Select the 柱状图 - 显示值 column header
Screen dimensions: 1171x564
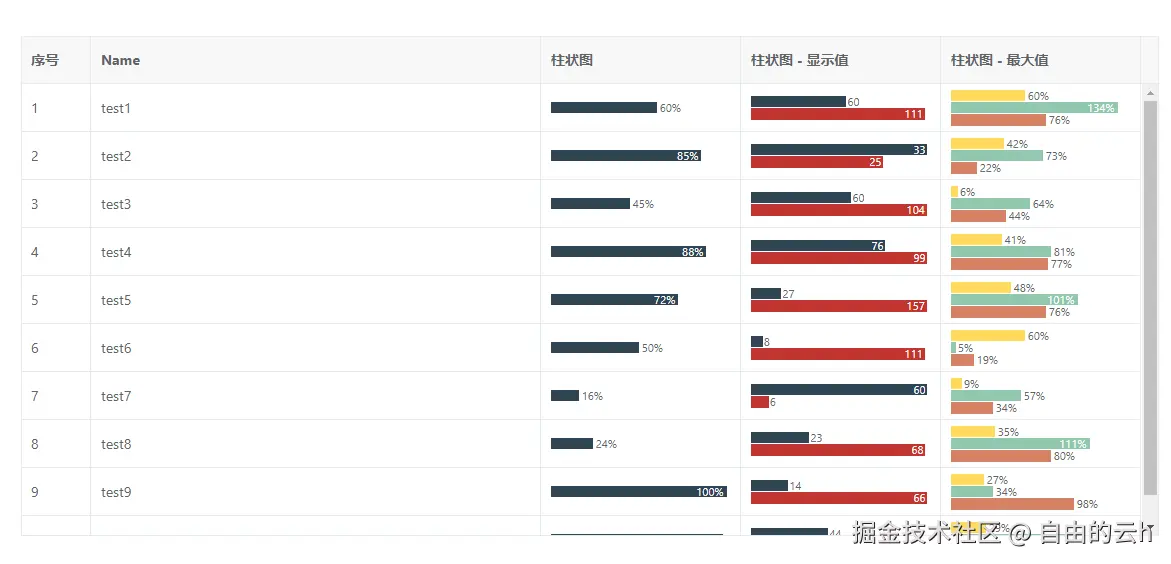tap(800, 60)
